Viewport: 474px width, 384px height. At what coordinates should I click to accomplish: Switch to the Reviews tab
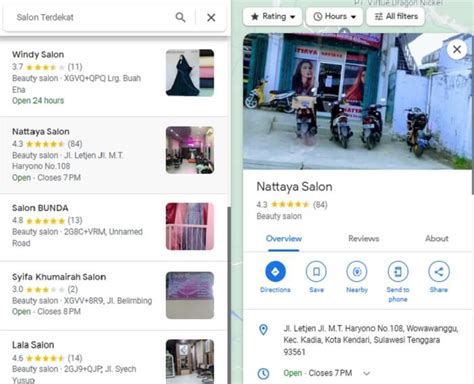pos(364,239)
